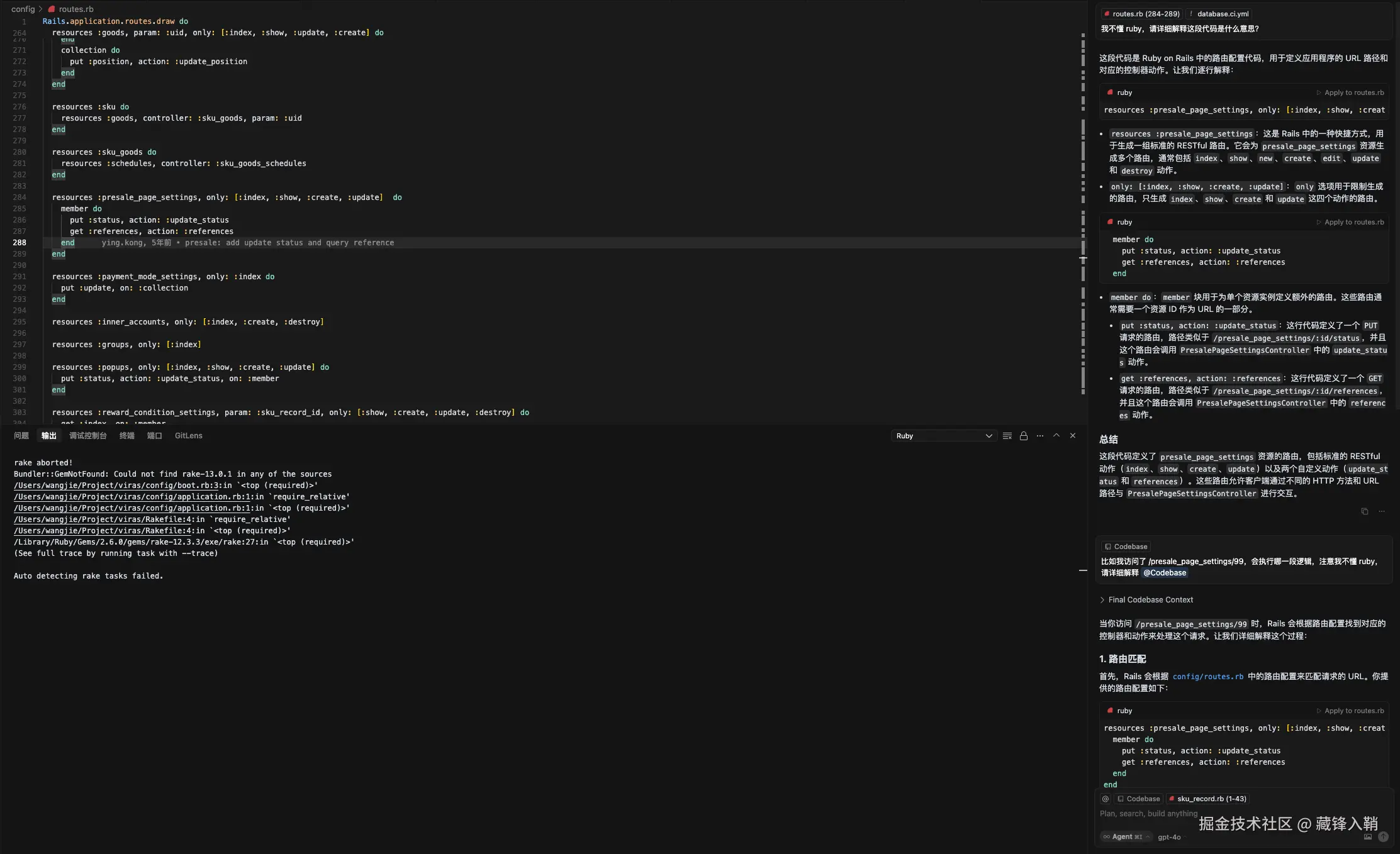Attach an image to chat input
The height and width of the screenshot is (854, 1400).
(x=1367, y=837)
